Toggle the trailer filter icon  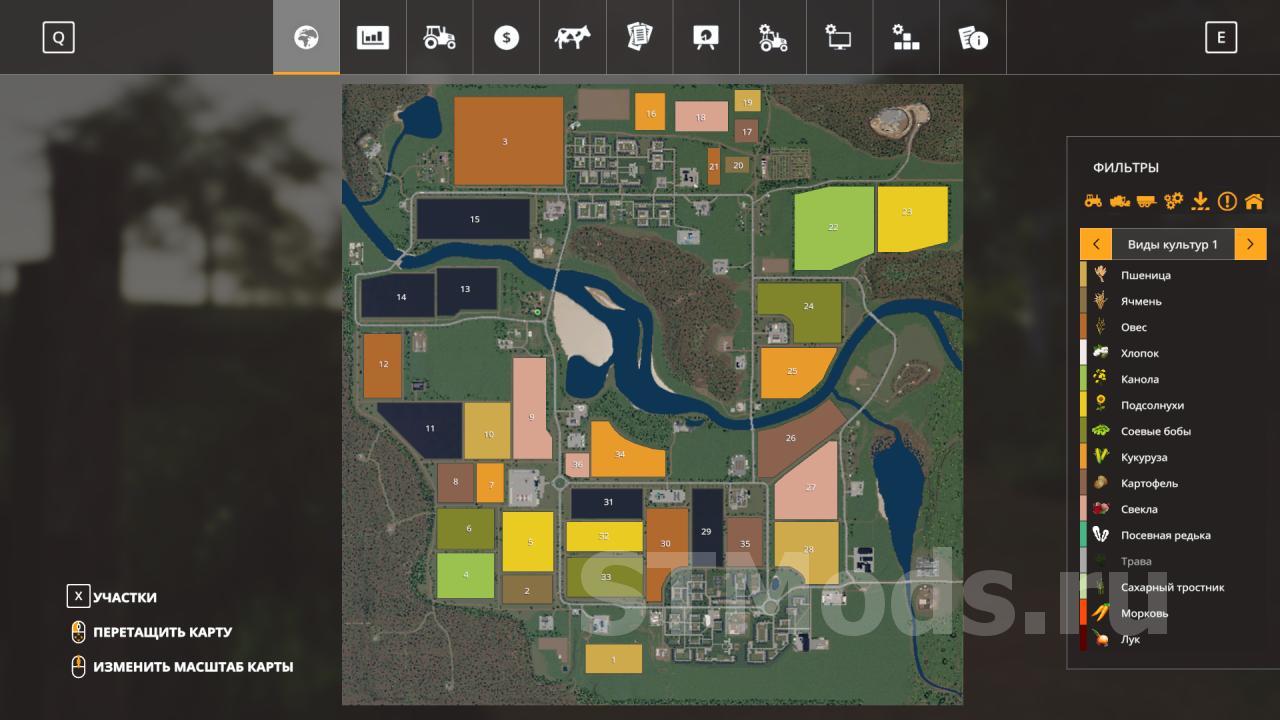pyautogui.click(x=1146, y=201)
